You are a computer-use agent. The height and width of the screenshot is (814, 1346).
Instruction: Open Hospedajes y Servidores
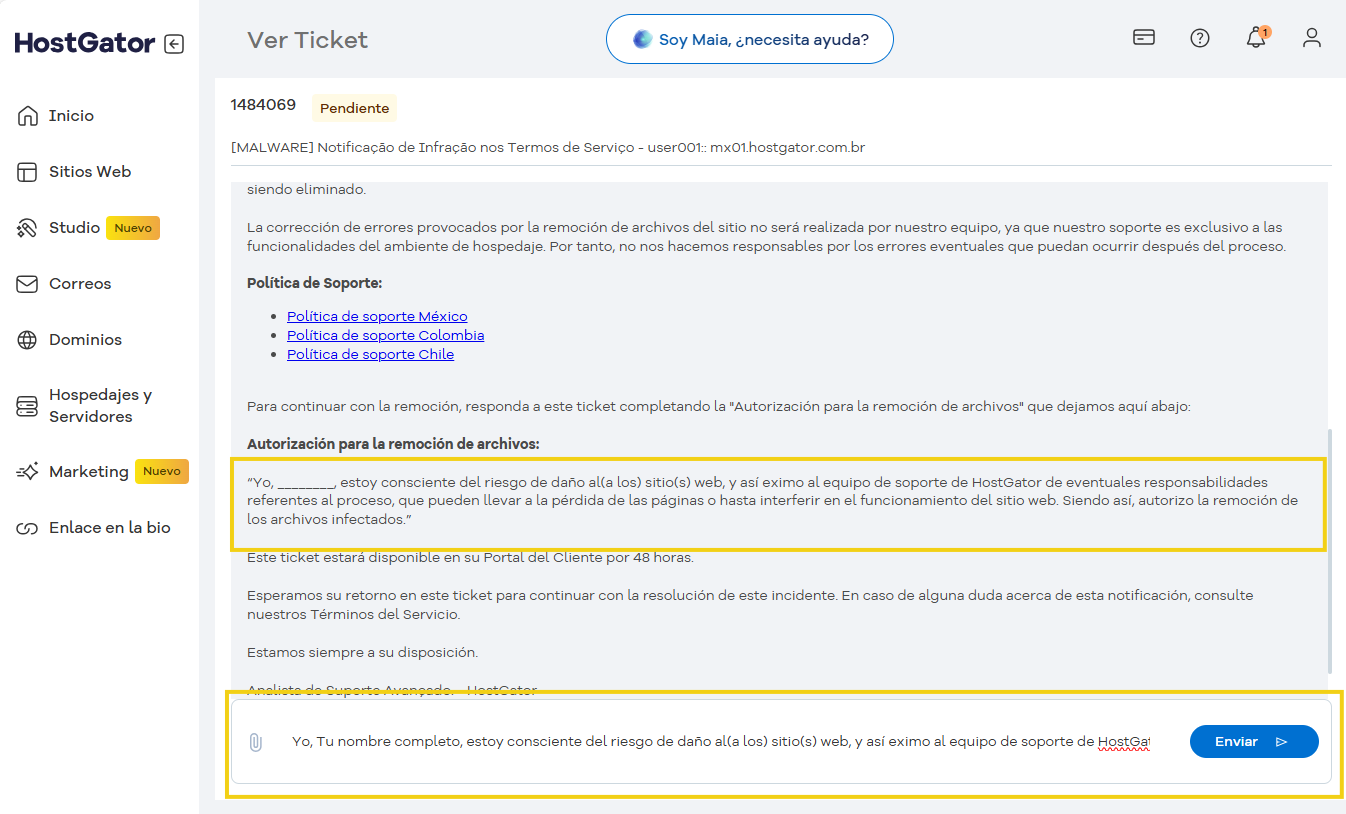click(100, 406)
